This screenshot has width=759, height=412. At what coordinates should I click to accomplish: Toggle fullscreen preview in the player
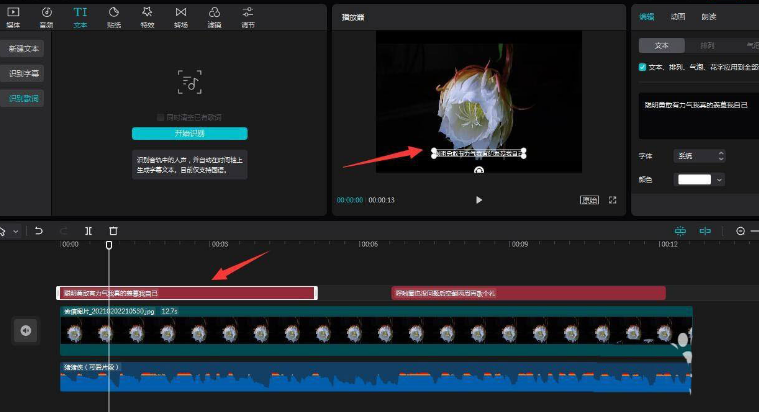click(x=612, y=200)
